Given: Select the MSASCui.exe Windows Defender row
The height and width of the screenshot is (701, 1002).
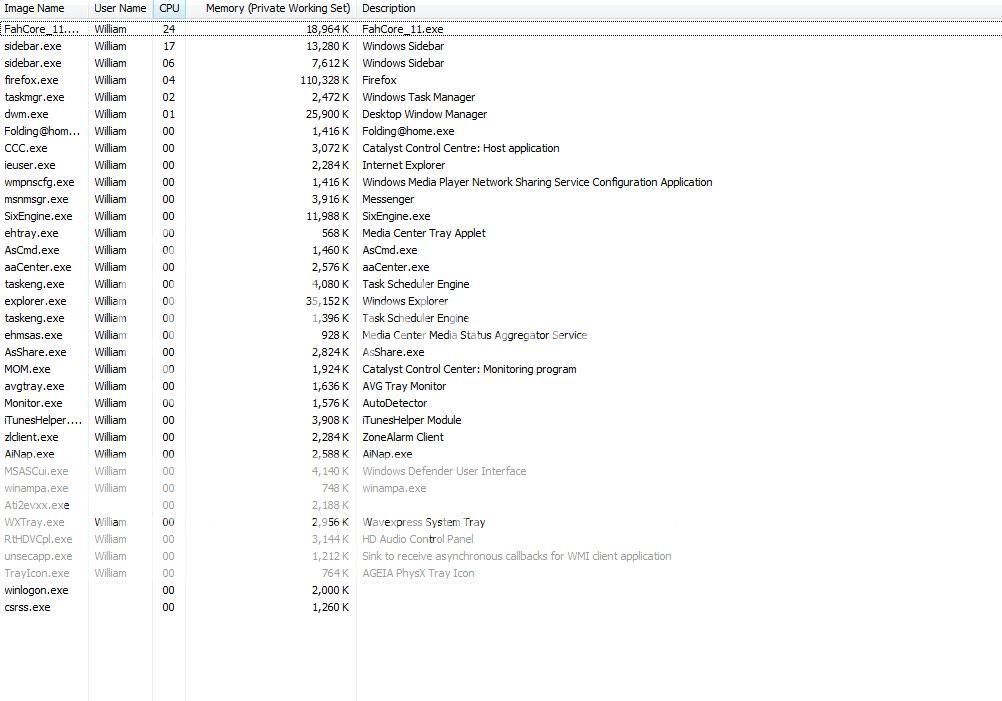Looking at the screenshot, I should tap(37, 471).
